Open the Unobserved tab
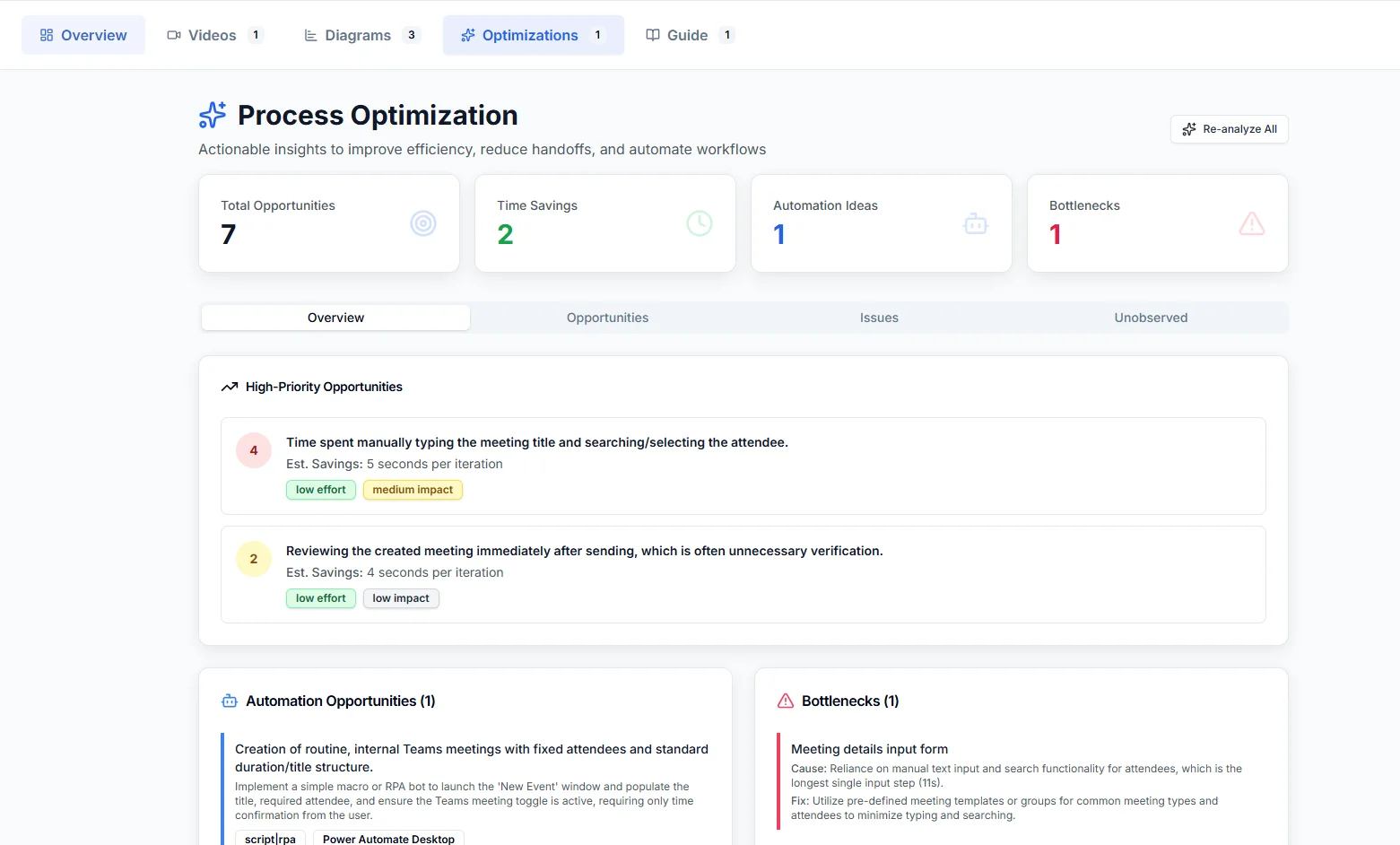The image size is (1400, 845). pyautogui.click(x=1151, y=317)
